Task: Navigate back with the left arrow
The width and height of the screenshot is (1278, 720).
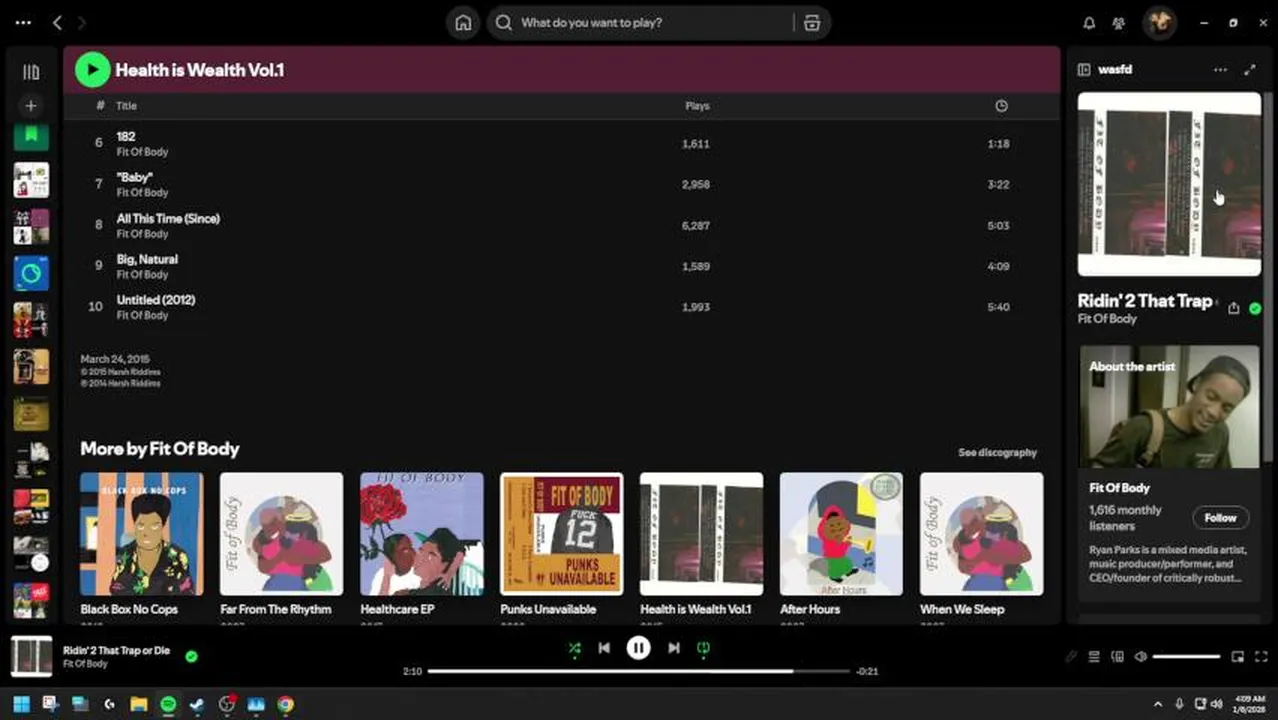Action: point(58,22)
